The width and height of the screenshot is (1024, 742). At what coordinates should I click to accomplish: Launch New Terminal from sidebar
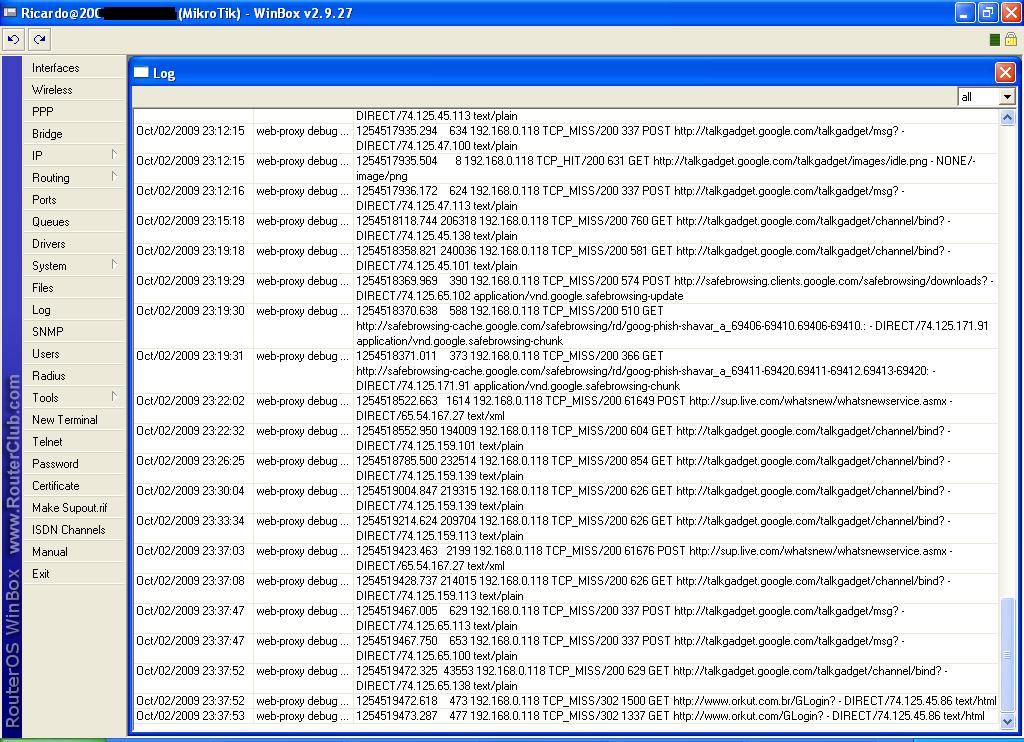(x=74, y=420)
